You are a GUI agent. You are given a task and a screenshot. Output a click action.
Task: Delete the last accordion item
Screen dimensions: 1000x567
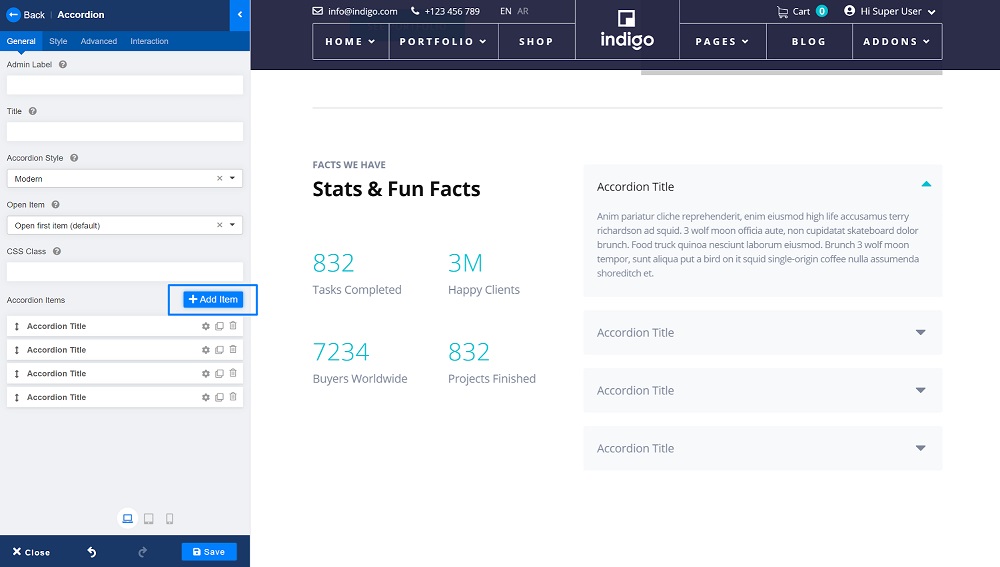[x=233, y=397]
